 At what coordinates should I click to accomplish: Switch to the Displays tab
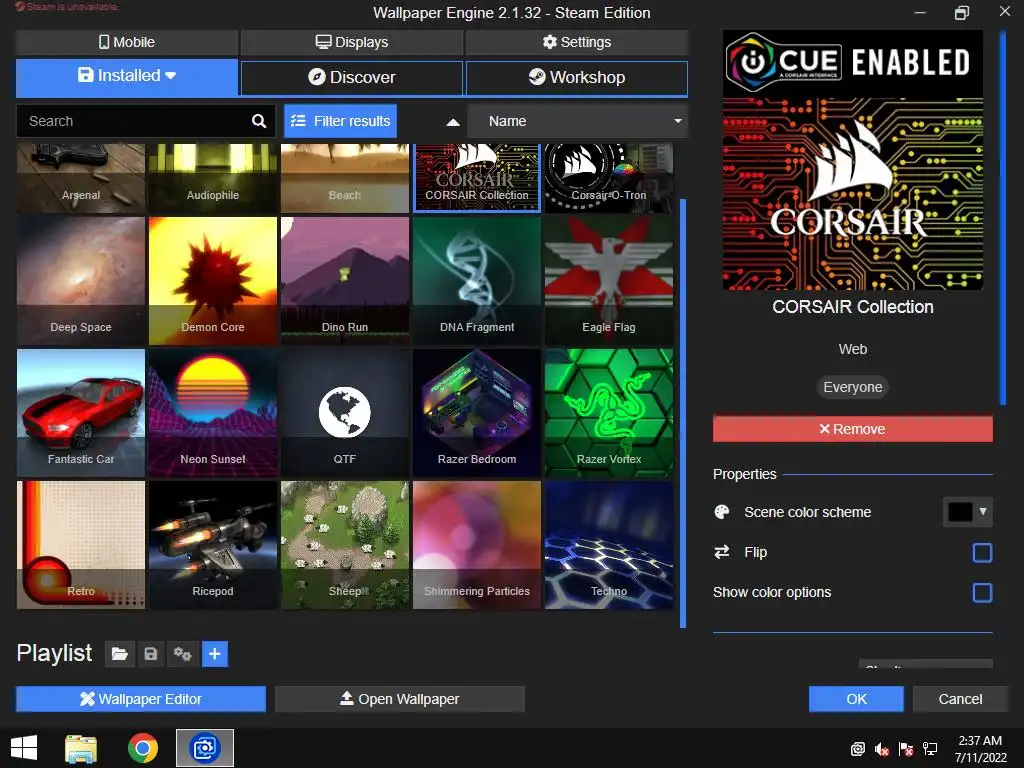(x=352, y=42)
